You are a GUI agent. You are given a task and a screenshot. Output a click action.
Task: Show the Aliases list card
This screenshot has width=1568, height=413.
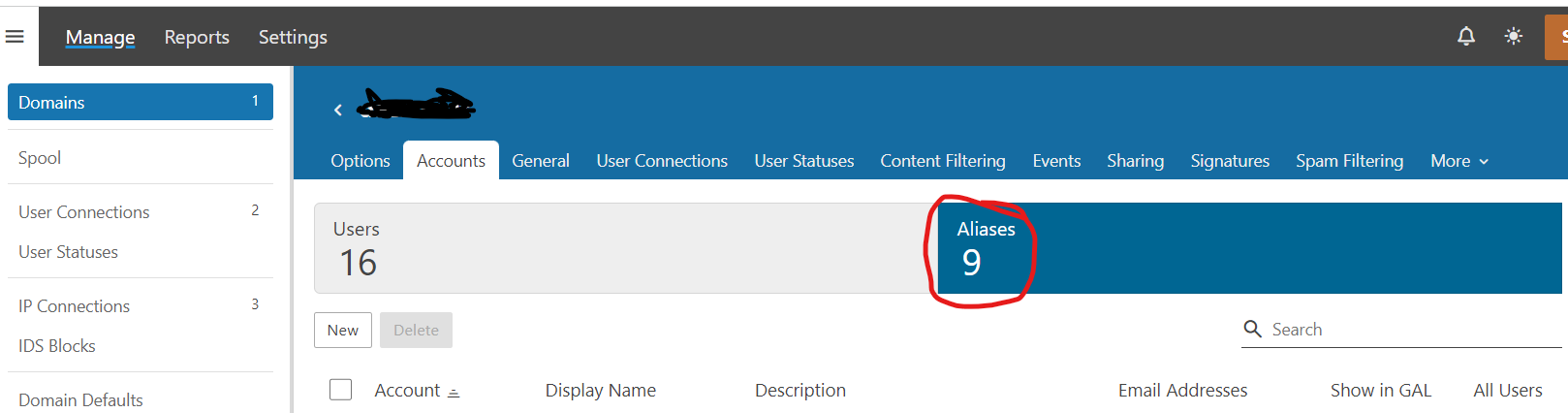[x=1248, y=248]
